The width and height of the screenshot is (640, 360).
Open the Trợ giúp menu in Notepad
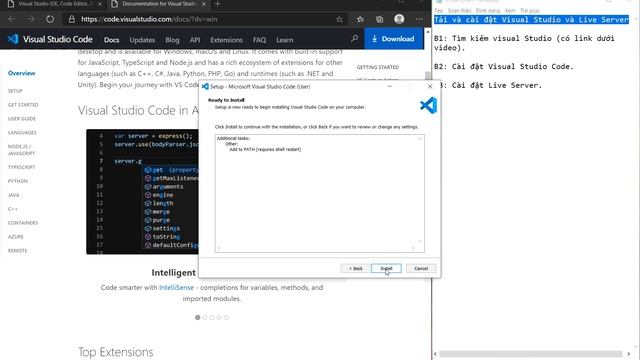pyautogui.click(x=530, y=11)
